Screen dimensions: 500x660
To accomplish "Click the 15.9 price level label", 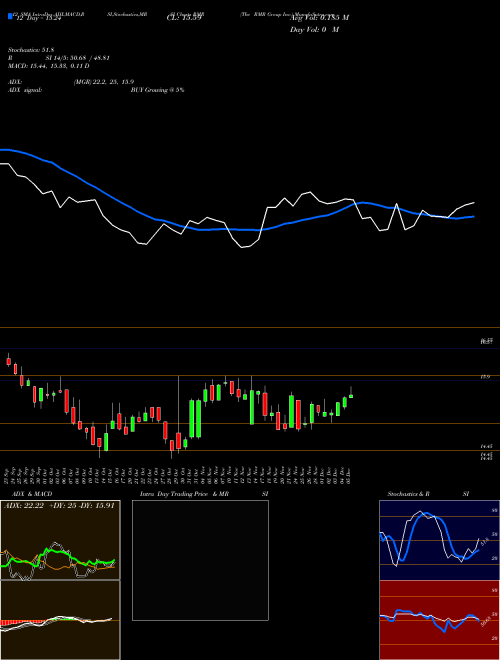I will [x=485, y=377].
